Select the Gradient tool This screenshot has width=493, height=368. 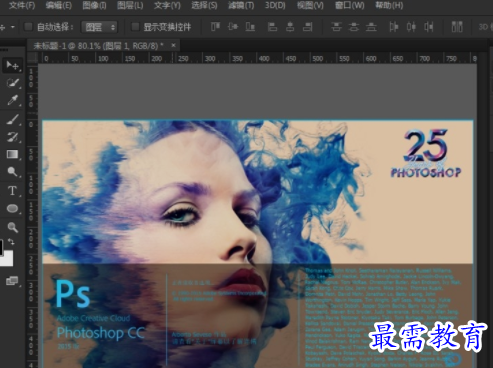tap(12, 154)
